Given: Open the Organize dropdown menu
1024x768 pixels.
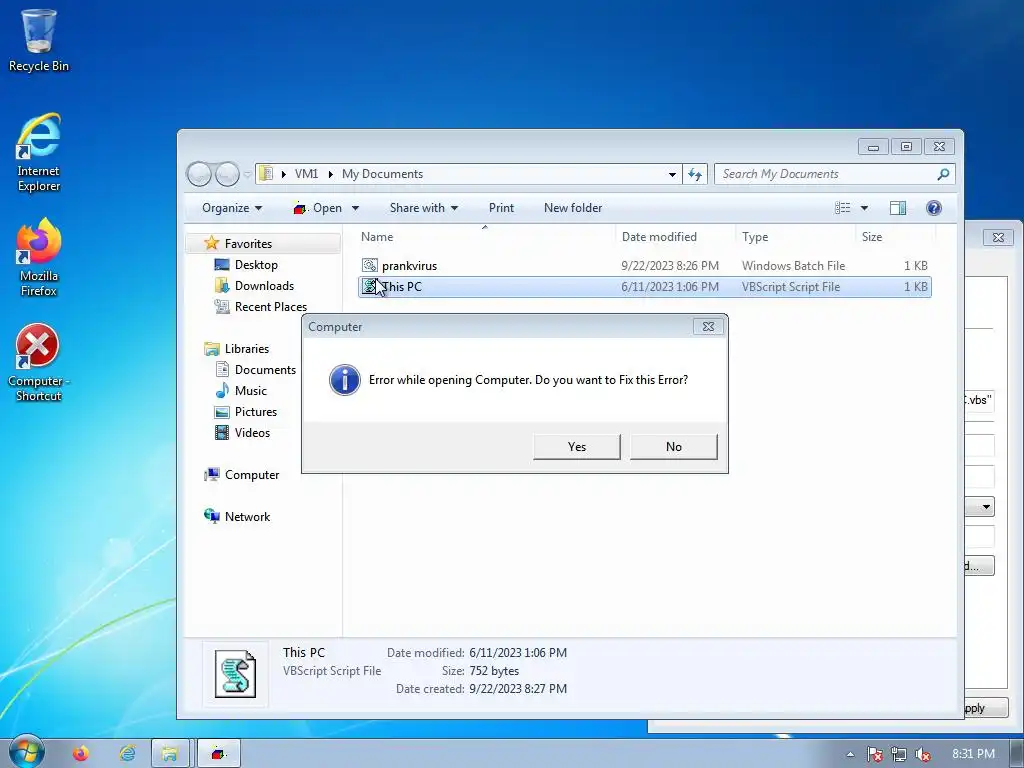Looking at the screenshot, I should [x=232, y=208].
